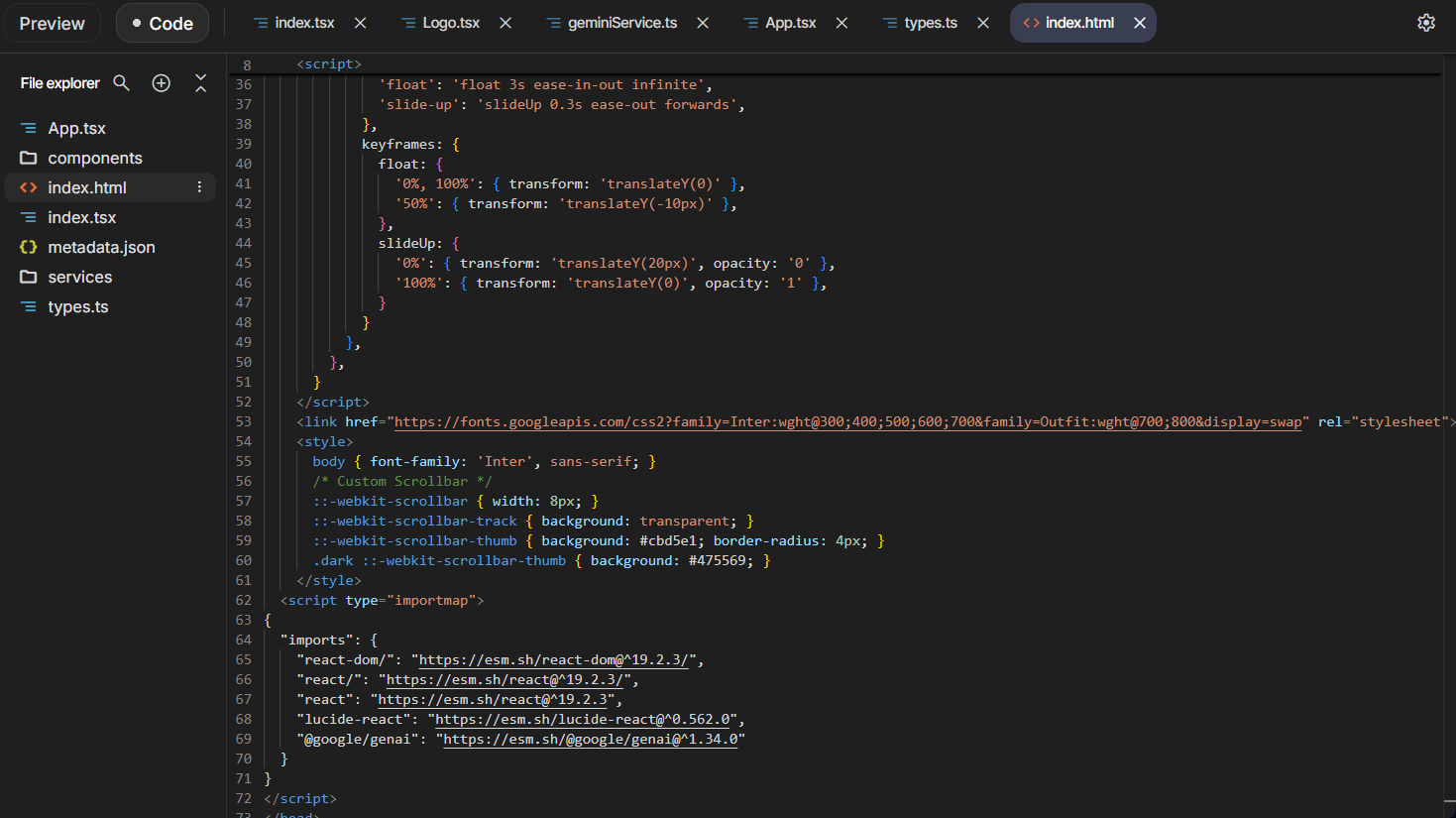Select index.html in file explorer
1456x818 pixels.
[x=87, y=187]
